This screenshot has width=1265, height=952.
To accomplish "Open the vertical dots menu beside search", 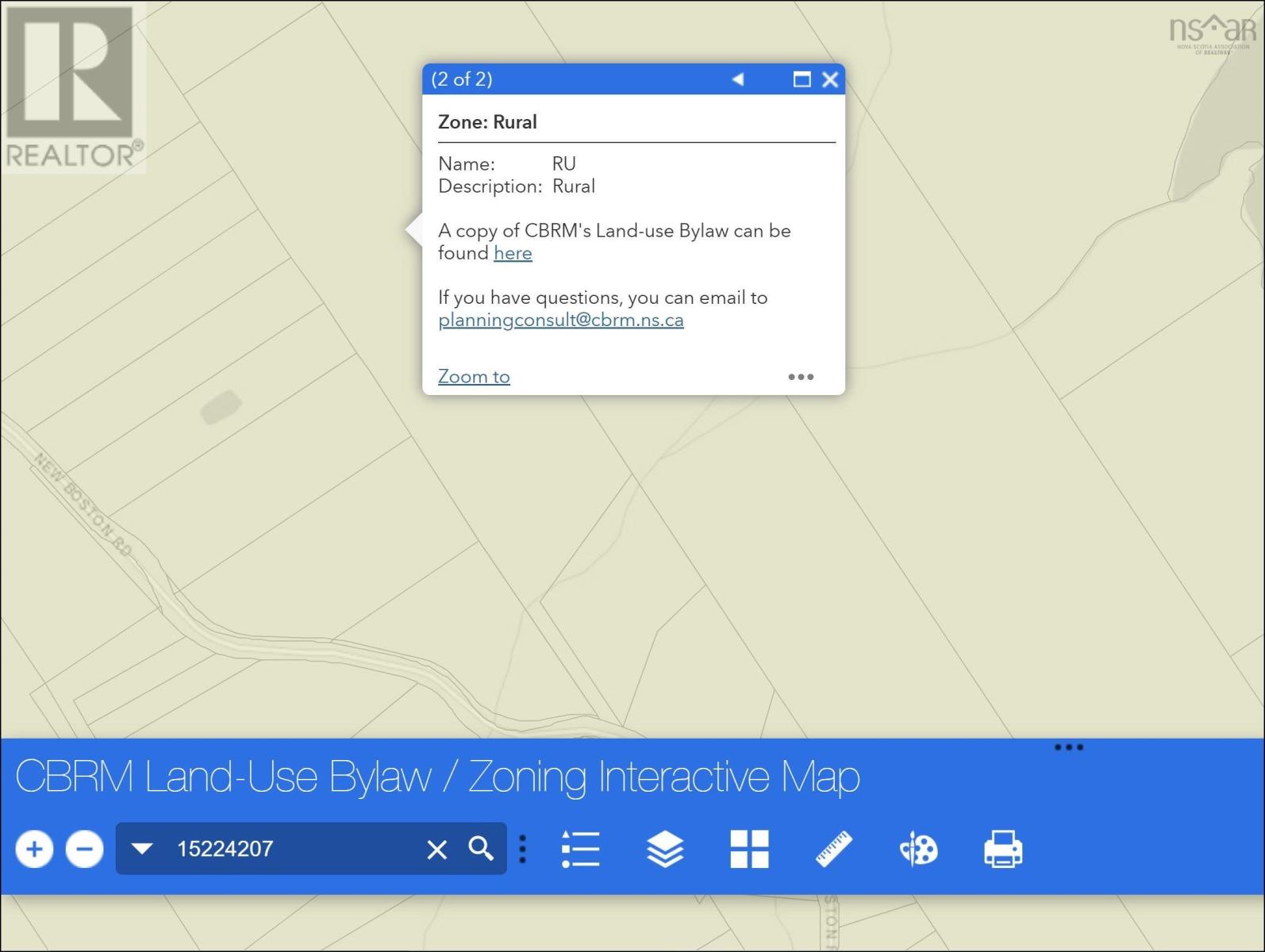I will [x=522, y=849].
